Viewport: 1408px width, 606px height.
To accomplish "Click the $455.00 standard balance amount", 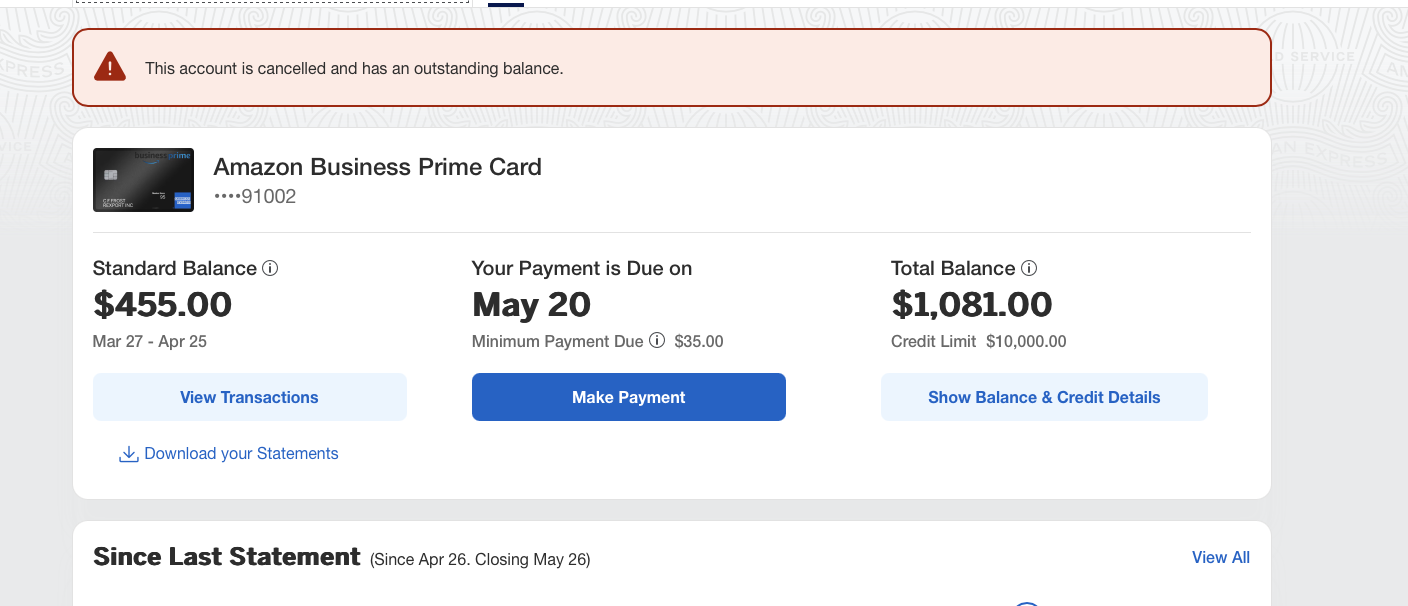I will click(162, 305).
